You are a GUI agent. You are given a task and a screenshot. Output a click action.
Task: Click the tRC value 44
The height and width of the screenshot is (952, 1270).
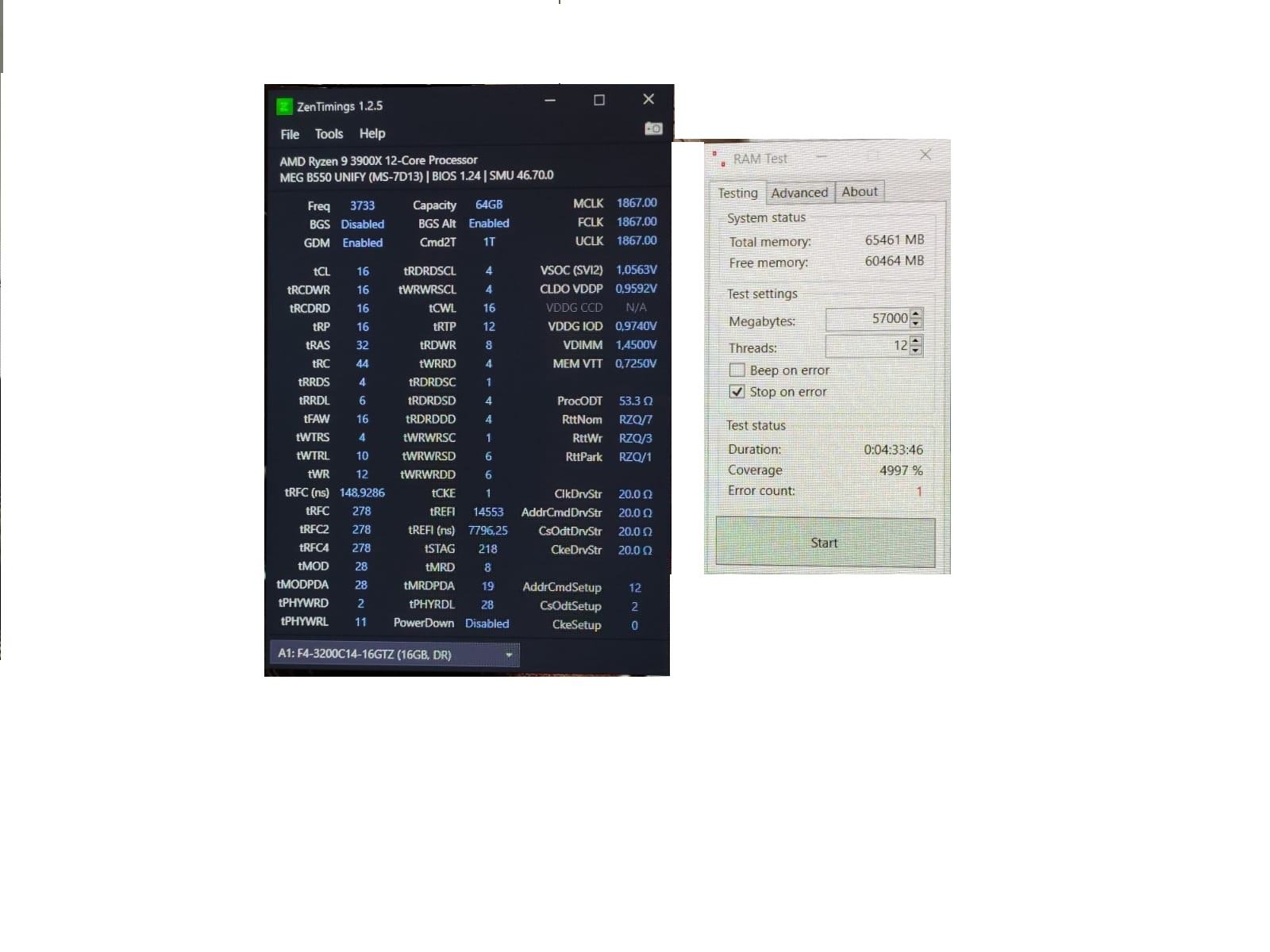pos(362,363)
